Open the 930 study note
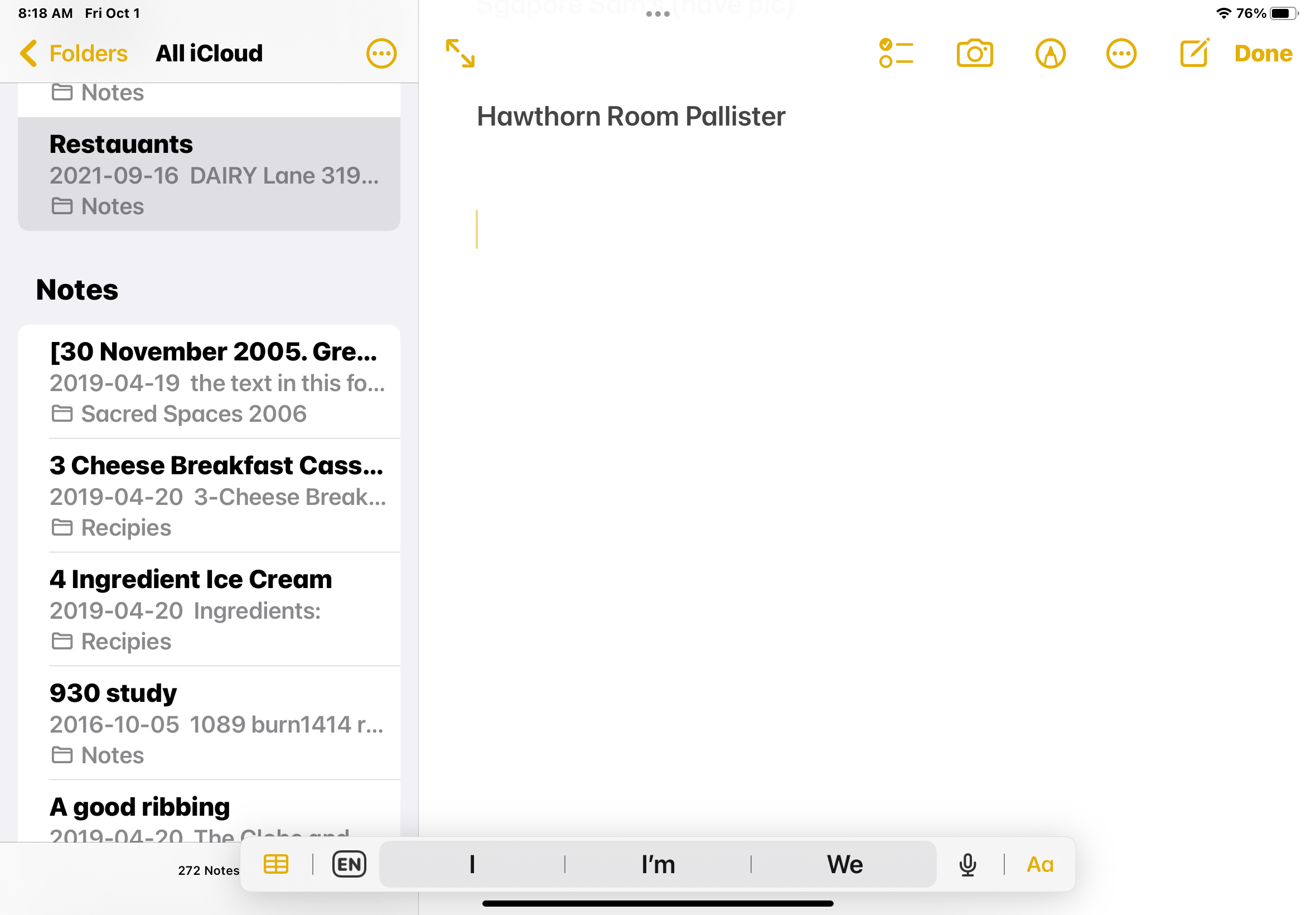The width and height of the screenshot is (1316, 915). tap(217, 723)
